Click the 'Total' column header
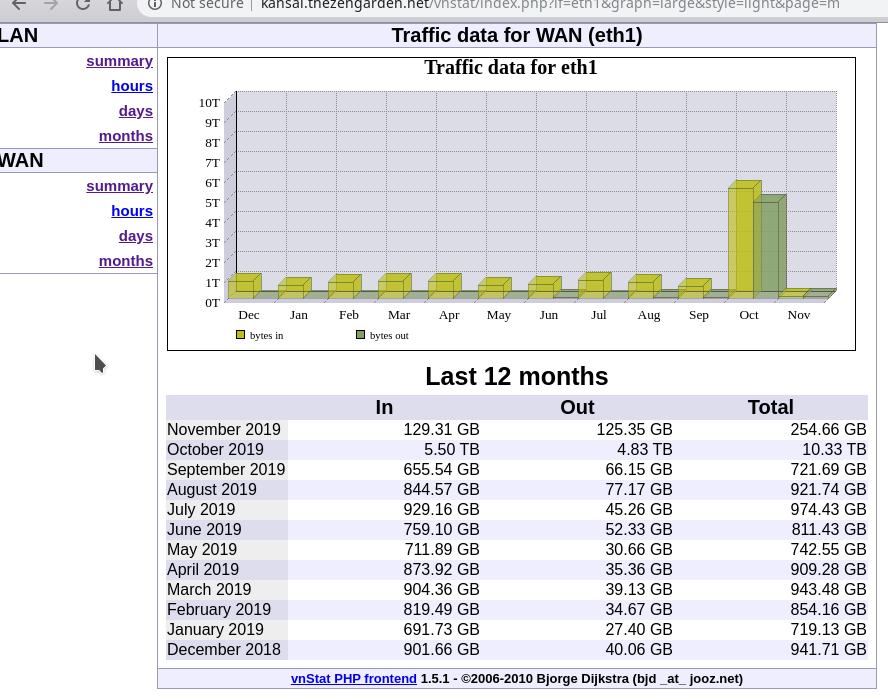 (x=770, y=407)
